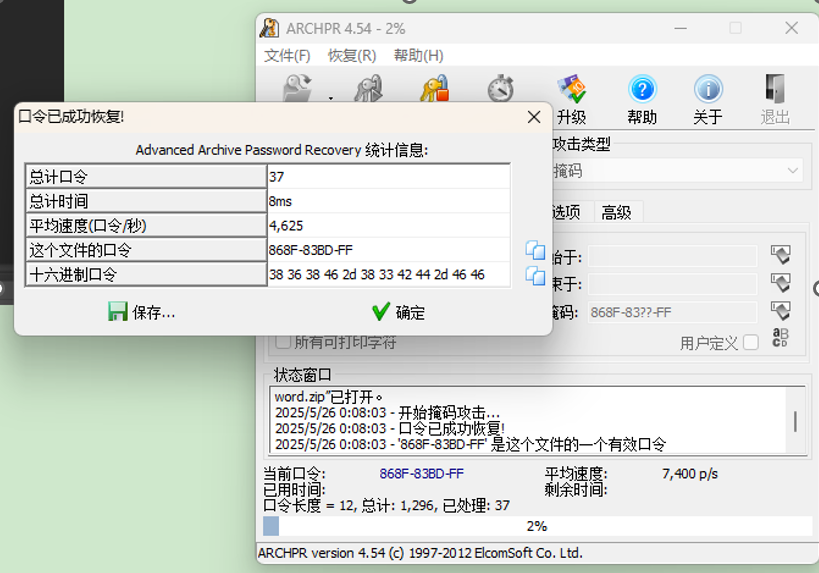This screenshot has height=573, width=819.
Task: Switch to the 高级 tab
Action: click(x=616, y=213)
